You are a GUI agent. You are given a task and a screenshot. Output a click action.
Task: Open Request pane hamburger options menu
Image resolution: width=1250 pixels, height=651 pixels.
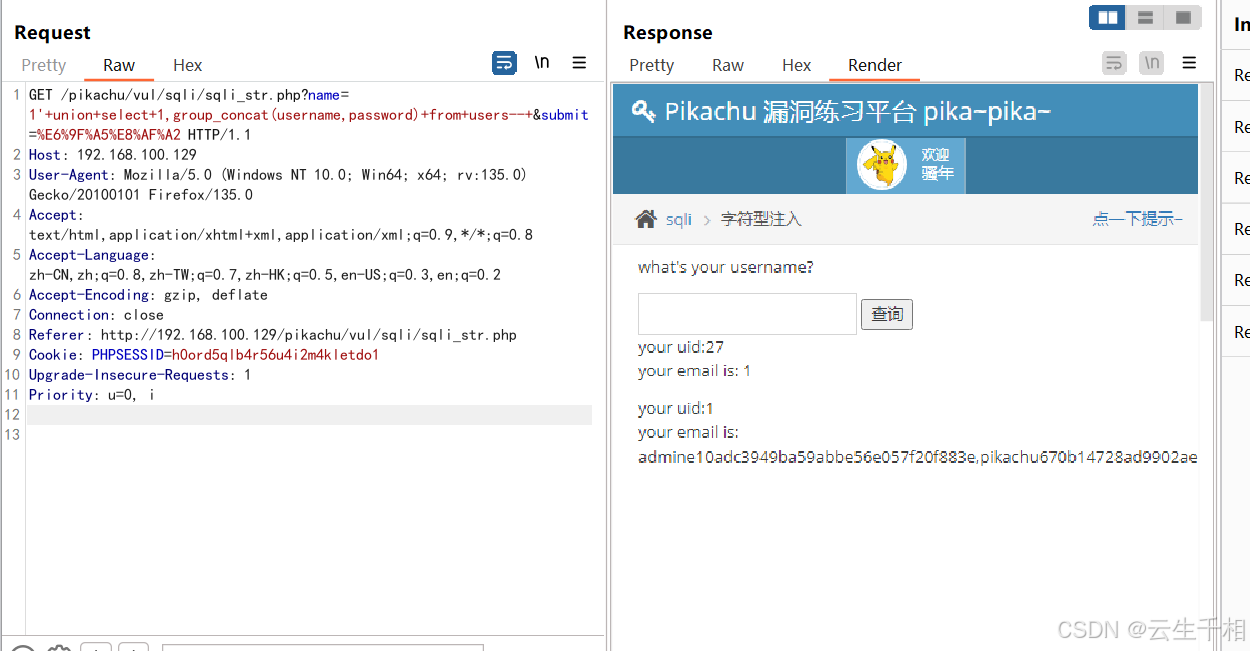(579, 63)
